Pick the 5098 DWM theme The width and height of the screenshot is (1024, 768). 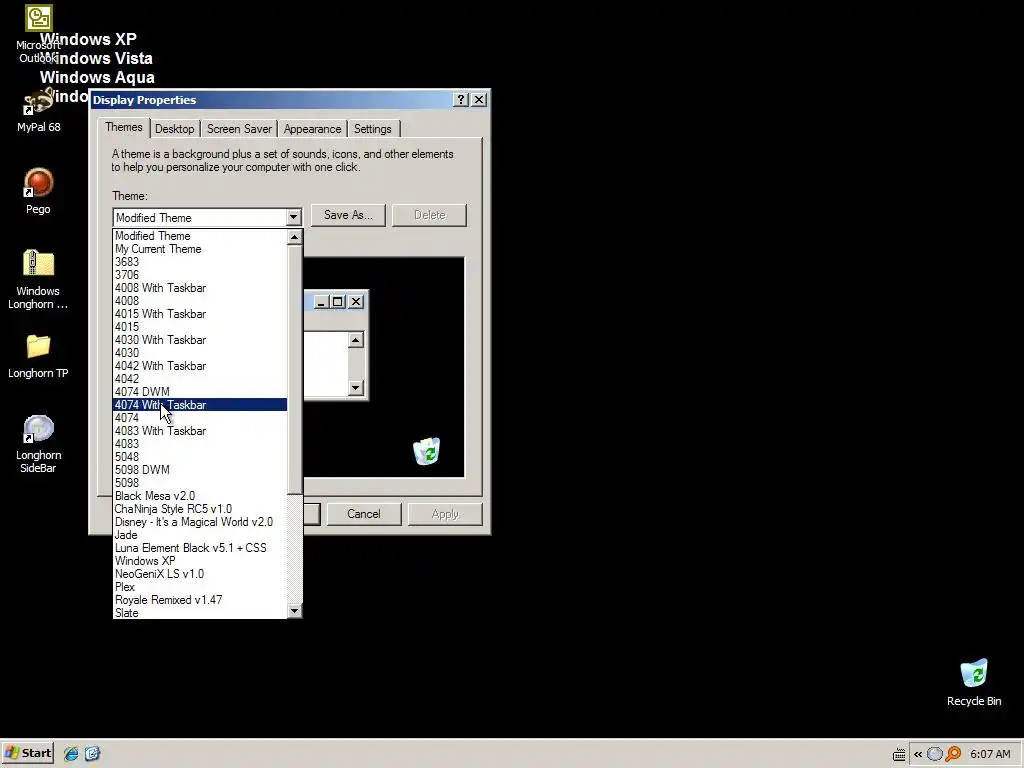[x=200, y=470]
